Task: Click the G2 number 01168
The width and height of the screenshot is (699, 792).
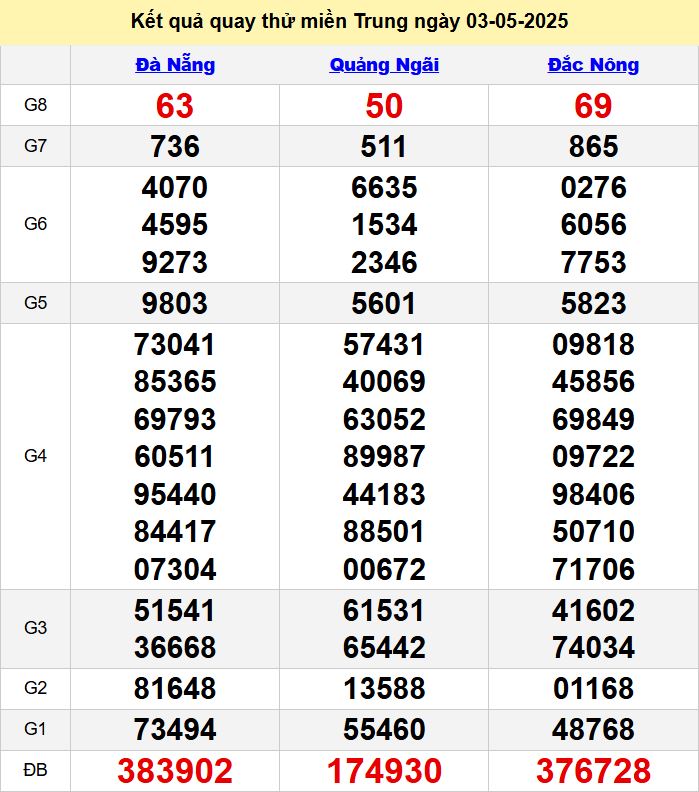Action: click(593, 688)
